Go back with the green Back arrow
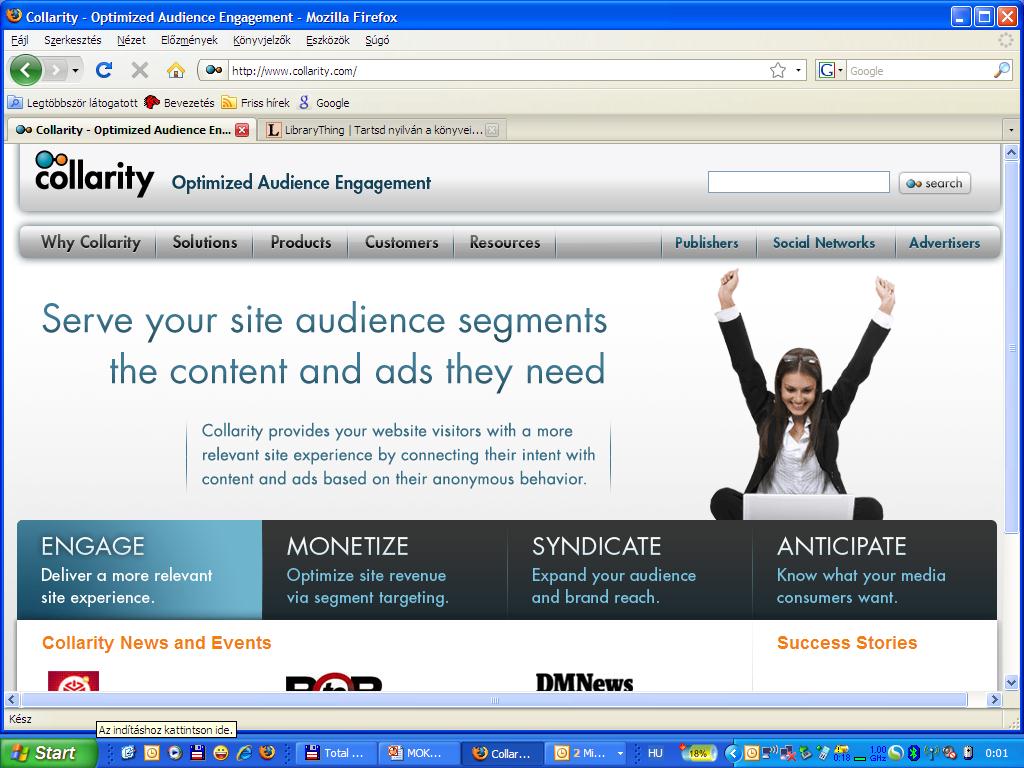1024x768 pixels. tap(25, 70)
